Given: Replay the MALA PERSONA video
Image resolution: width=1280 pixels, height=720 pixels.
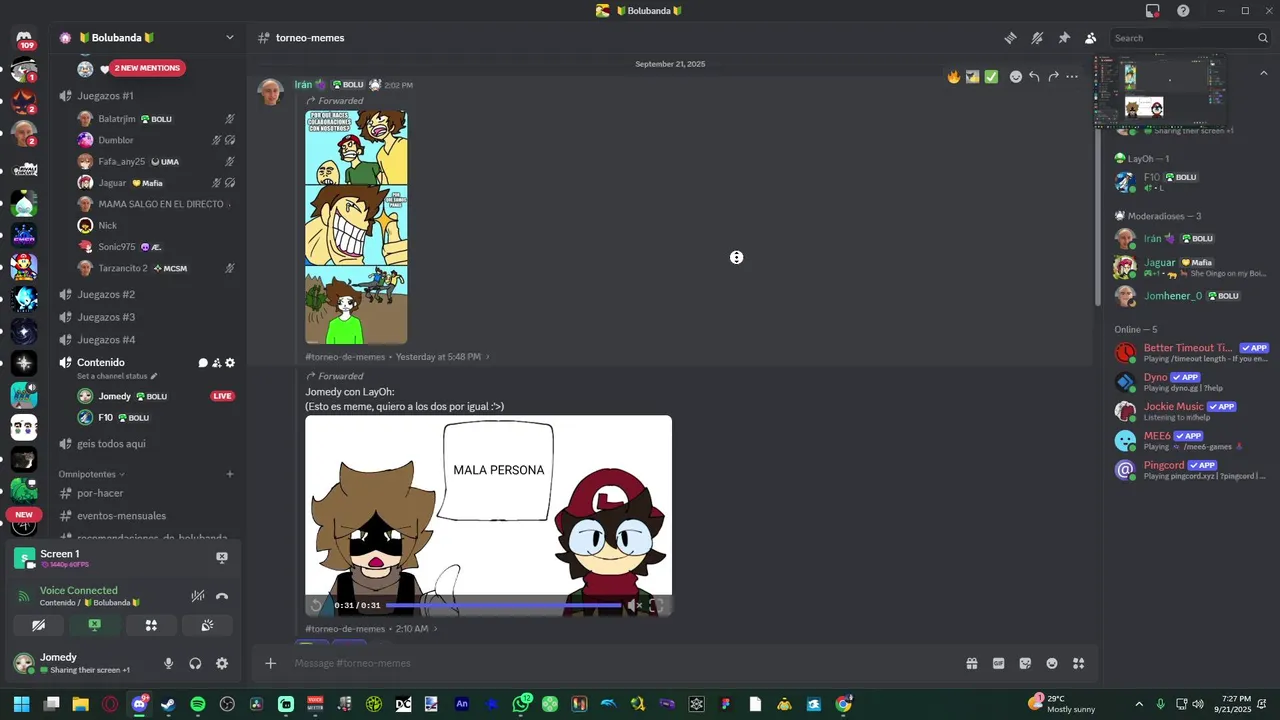Looking at the screenshot, I should pyautogui.click(x=317, y=605).
